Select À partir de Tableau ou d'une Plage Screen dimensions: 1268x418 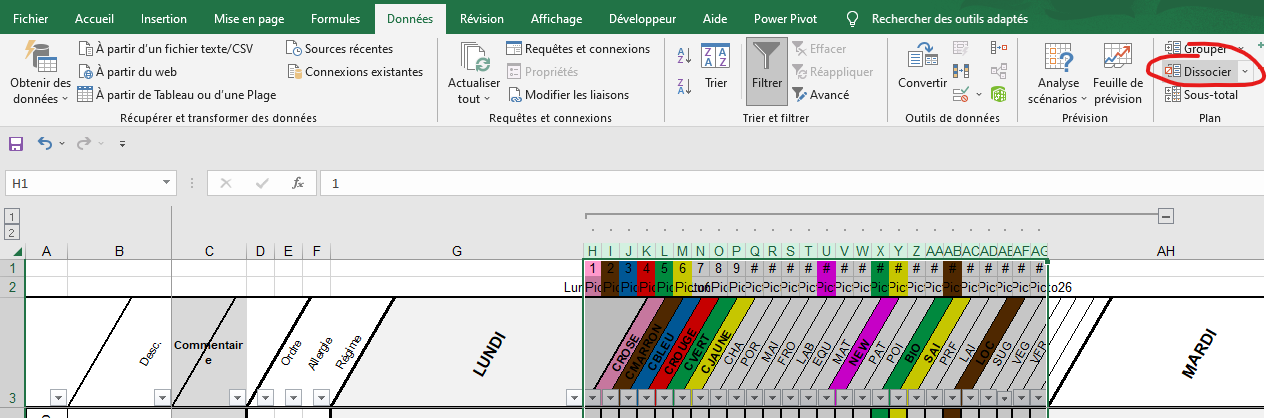click(x=177, y=95)
